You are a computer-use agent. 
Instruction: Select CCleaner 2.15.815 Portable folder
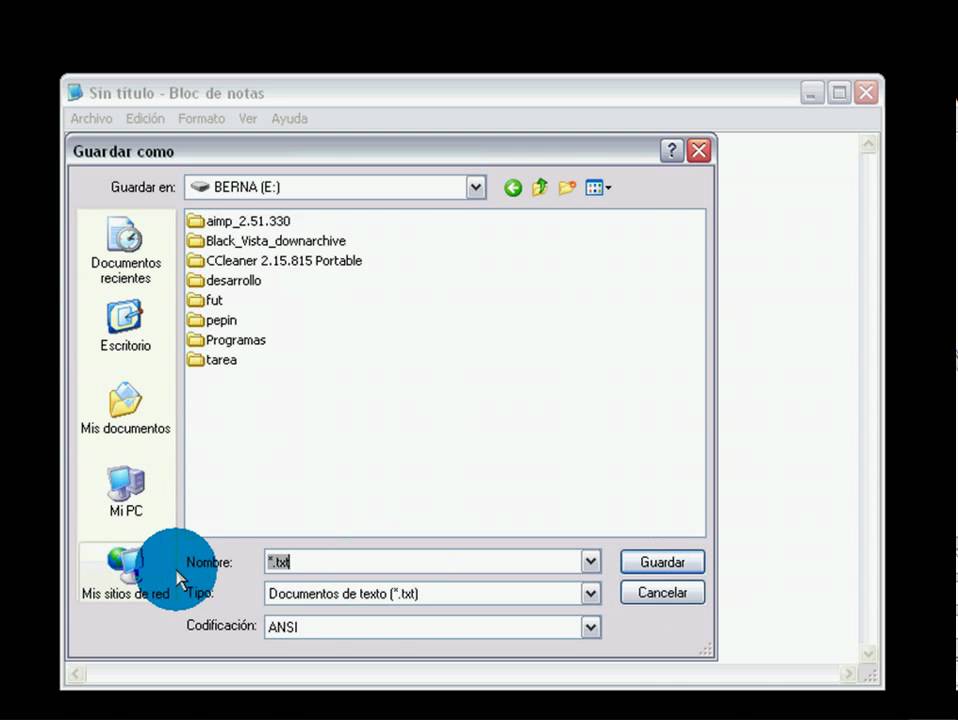274,260
